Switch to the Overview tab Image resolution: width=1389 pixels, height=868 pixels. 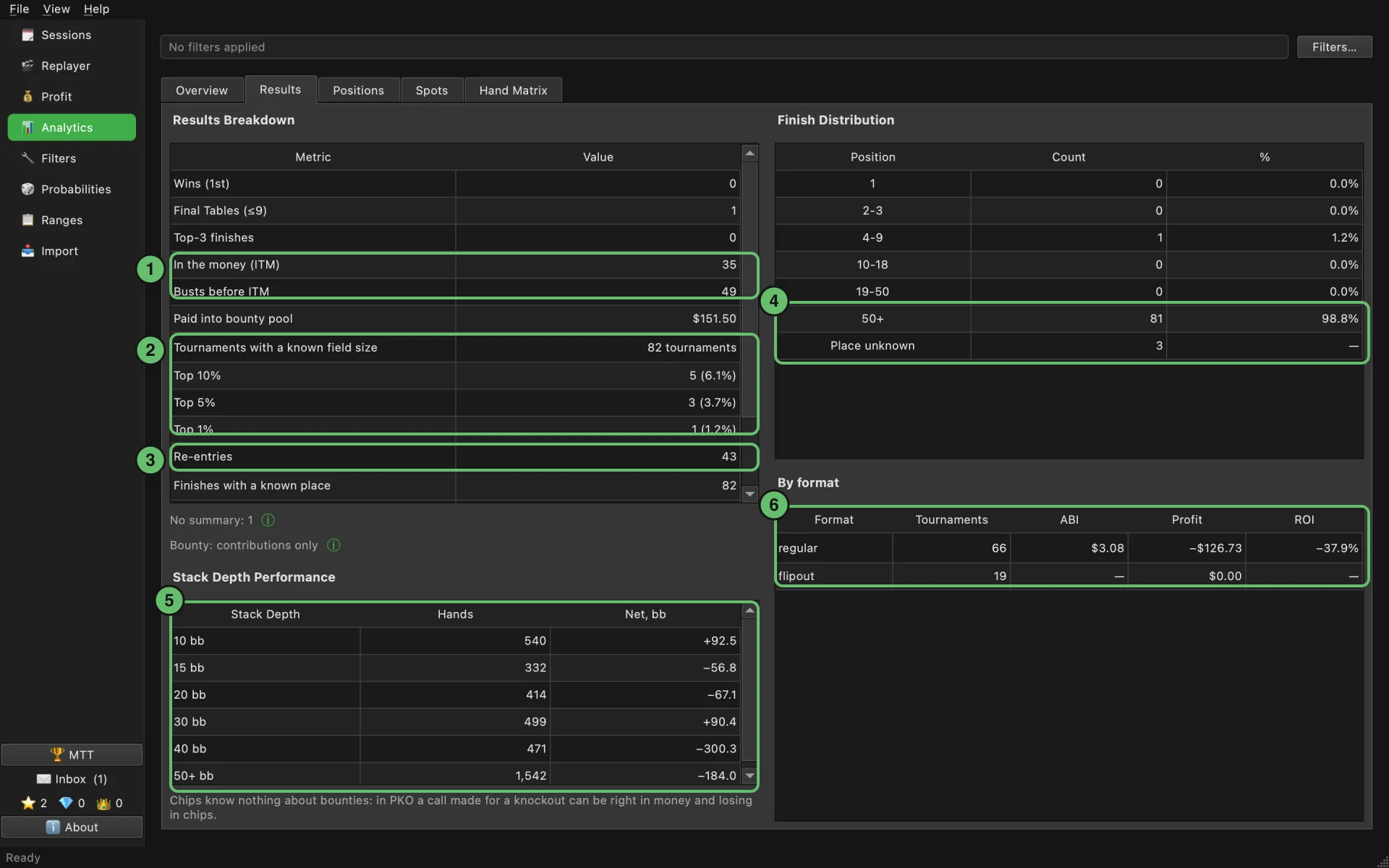coord(202,90)
